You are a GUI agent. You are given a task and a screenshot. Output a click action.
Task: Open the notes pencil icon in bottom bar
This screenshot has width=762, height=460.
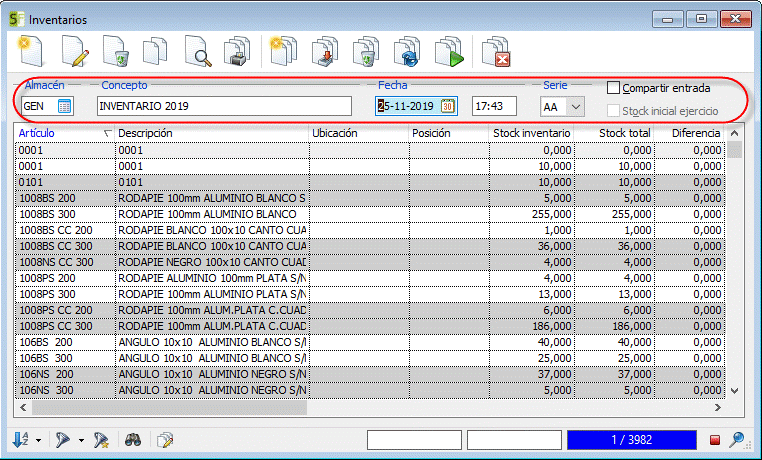165,440
